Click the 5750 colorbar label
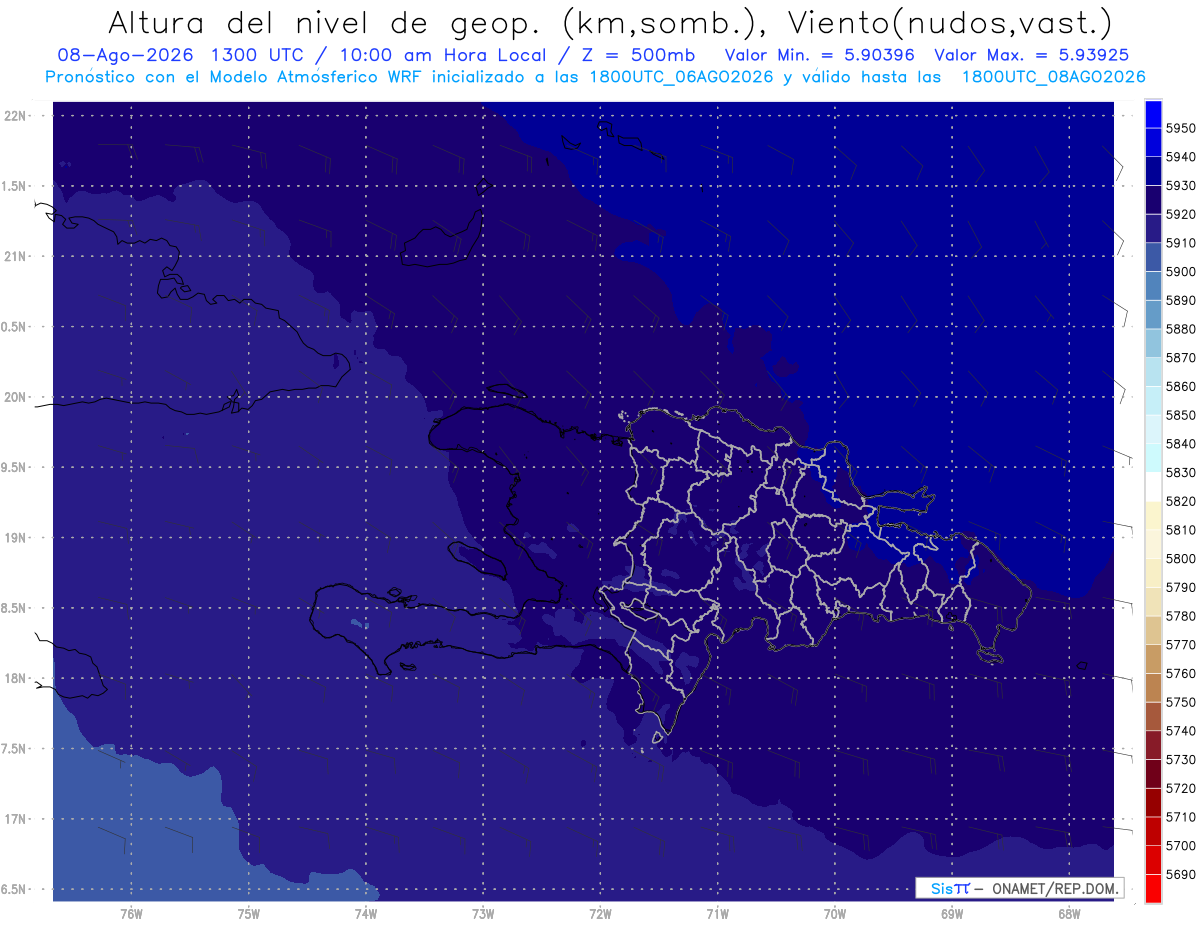 pyautogui.click(x=1180, y=702)
